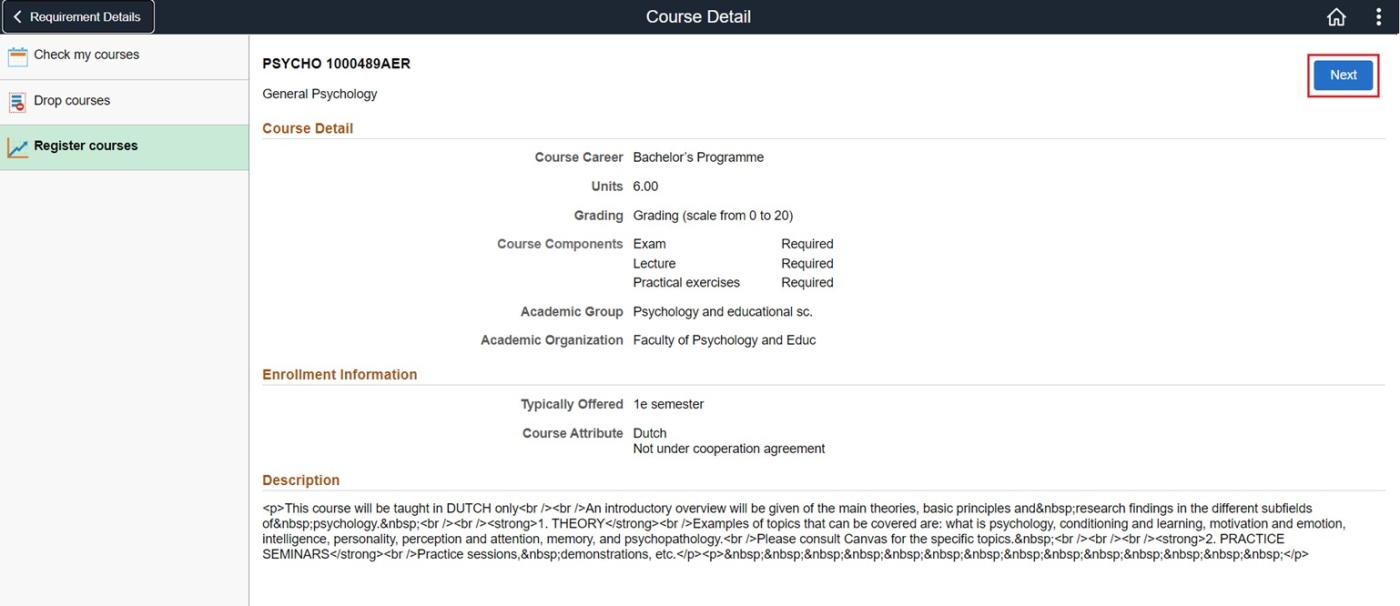The height and width of the screenshot is (606, 1400).
Task: Click the Course Detail section heading
Action: click(307, 128)
